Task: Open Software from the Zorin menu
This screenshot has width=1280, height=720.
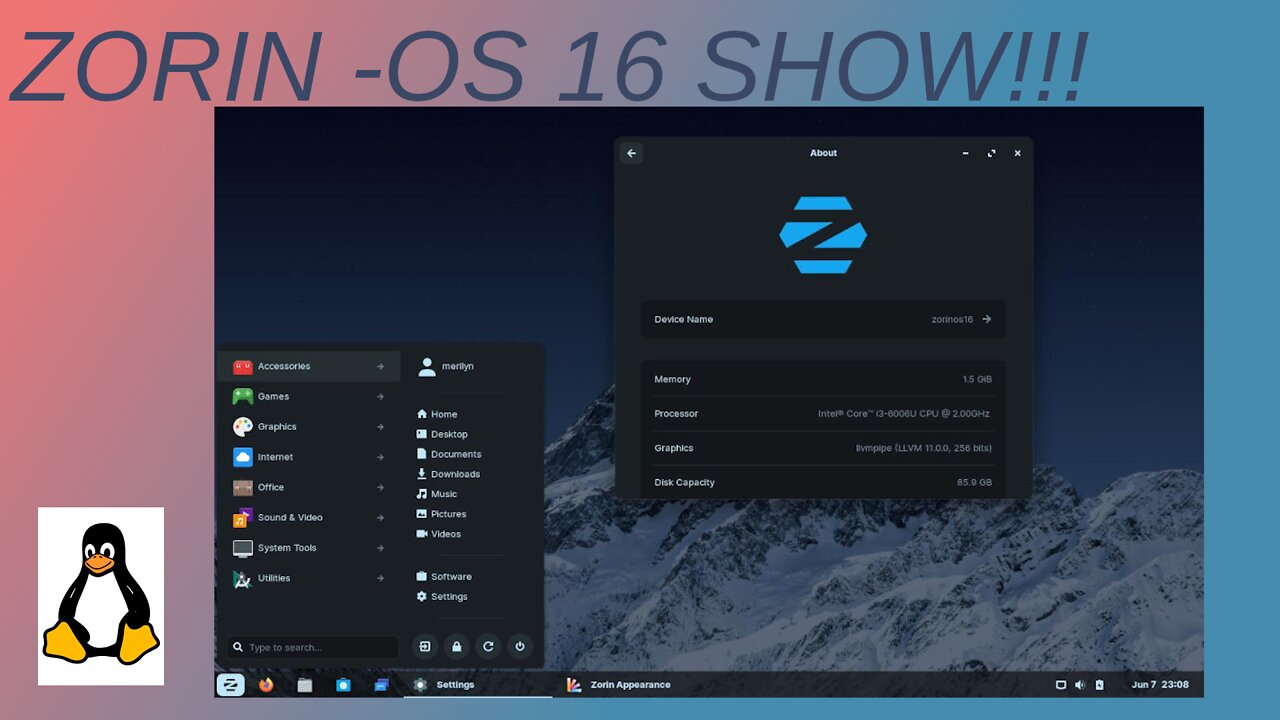Action: click(444, 577)
